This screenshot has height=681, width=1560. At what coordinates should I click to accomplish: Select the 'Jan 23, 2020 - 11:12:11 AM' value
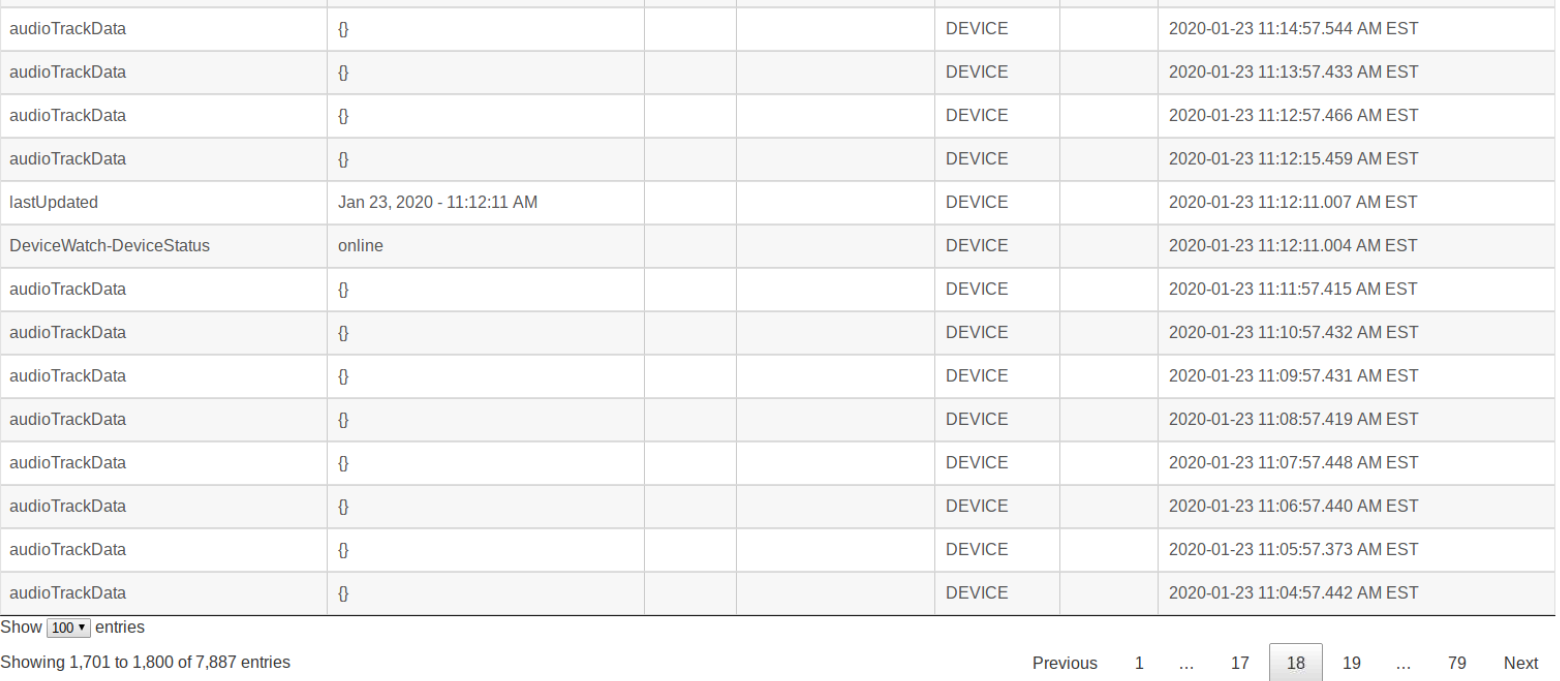(x=437, y=202)
